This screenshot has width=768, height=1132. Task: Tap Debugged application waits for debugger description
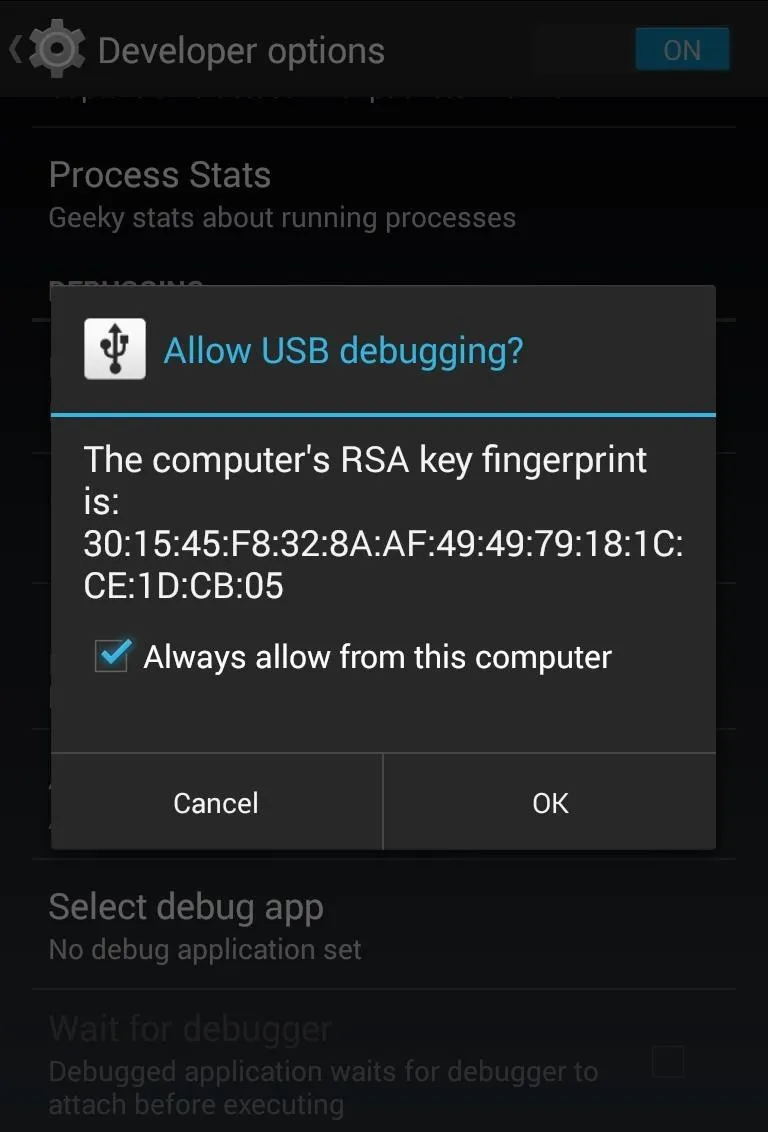(x=323, y=1089)
